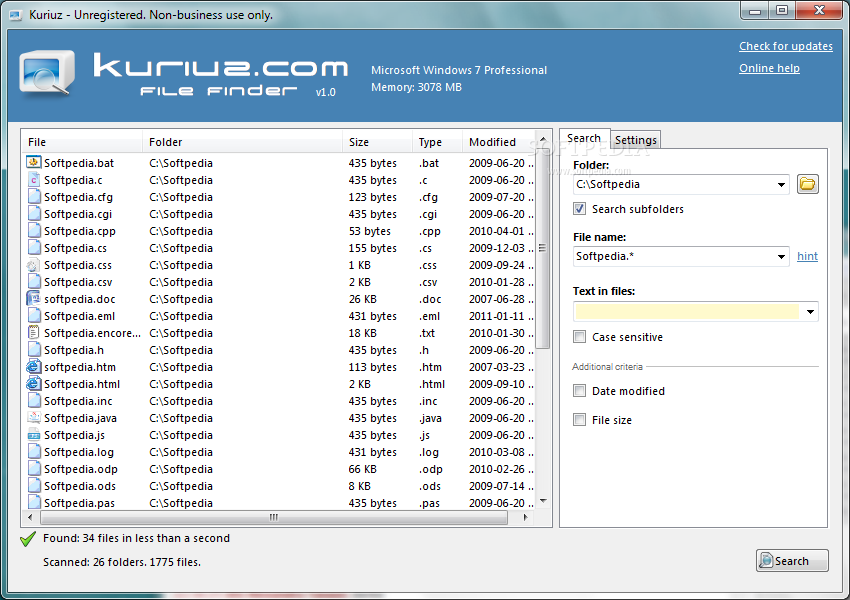Click the Softpedia.pas file icon
This screenshot has width=850, height=600.
pos(34,502)
